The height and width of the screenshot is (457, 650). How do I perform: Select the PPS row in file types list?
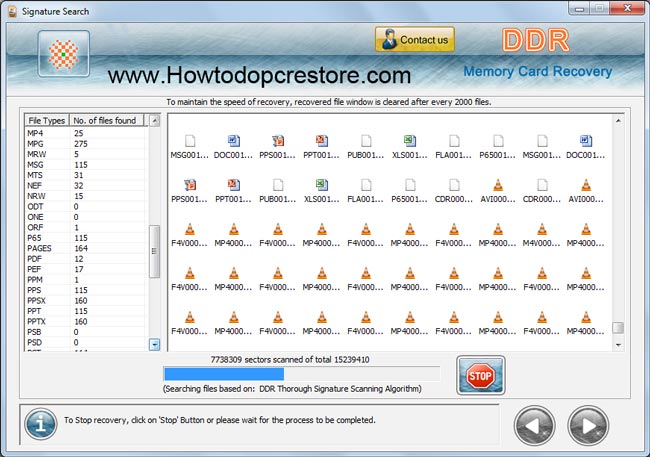tap(85, 290)
